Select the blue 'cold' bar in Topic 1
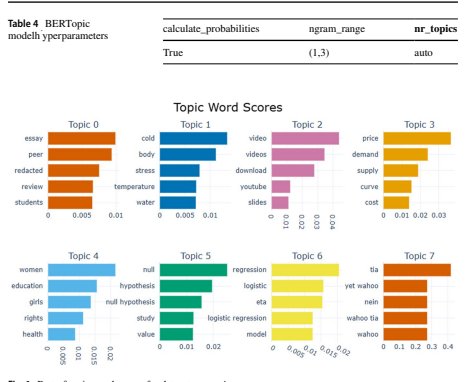470x382 pixels. pyautogui.click(x=193, y=138)
